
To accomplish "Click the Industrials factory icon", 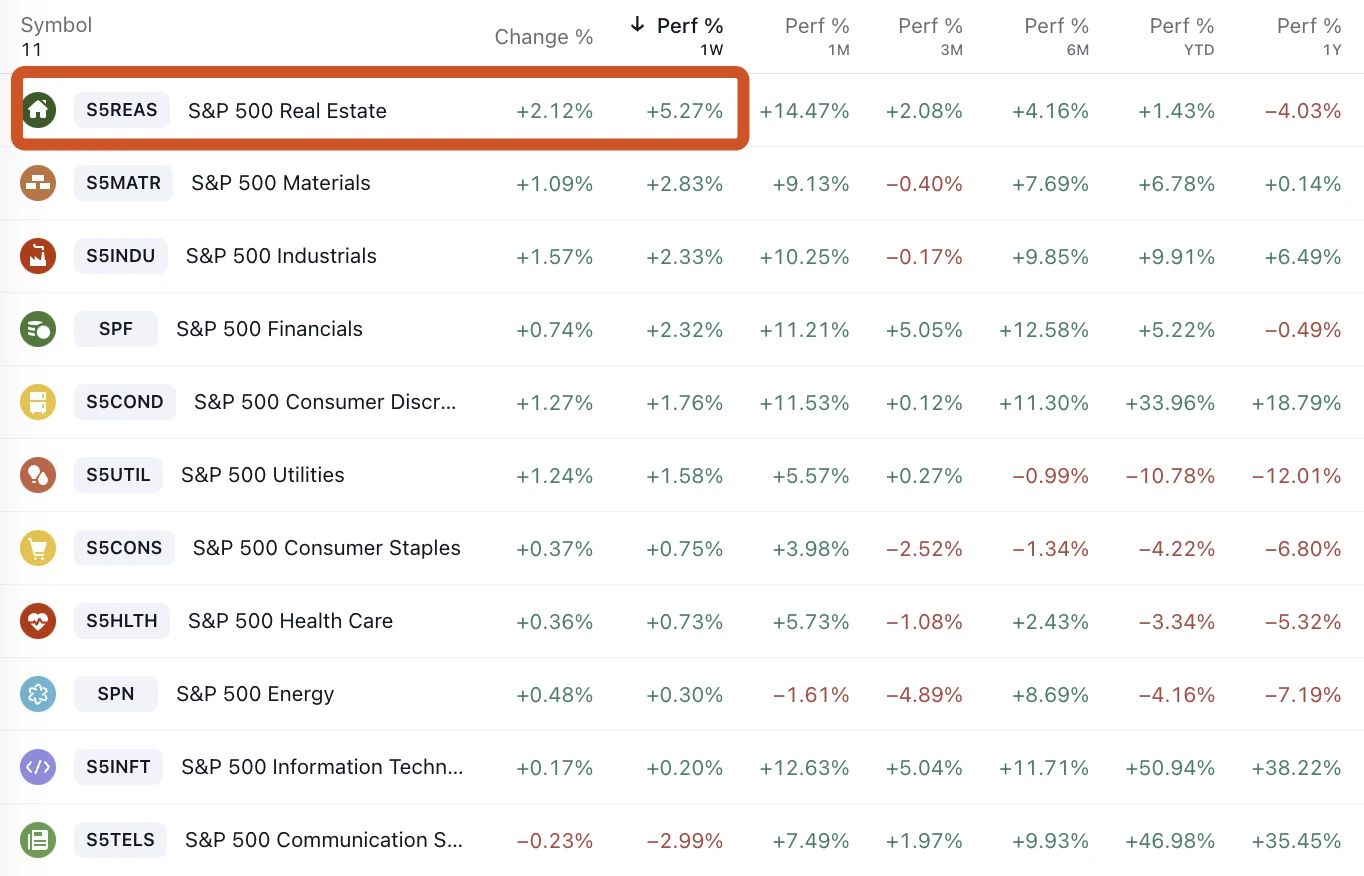I will coord(38,256).
